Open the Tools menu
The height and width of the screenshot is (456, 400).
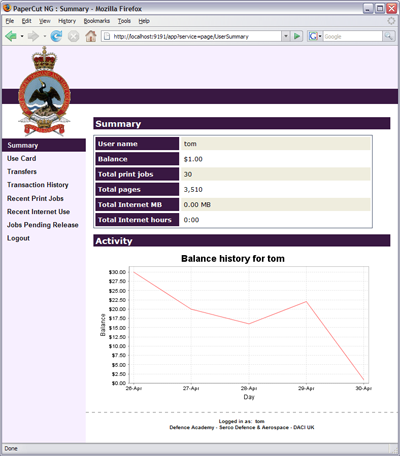click(124, 21)
